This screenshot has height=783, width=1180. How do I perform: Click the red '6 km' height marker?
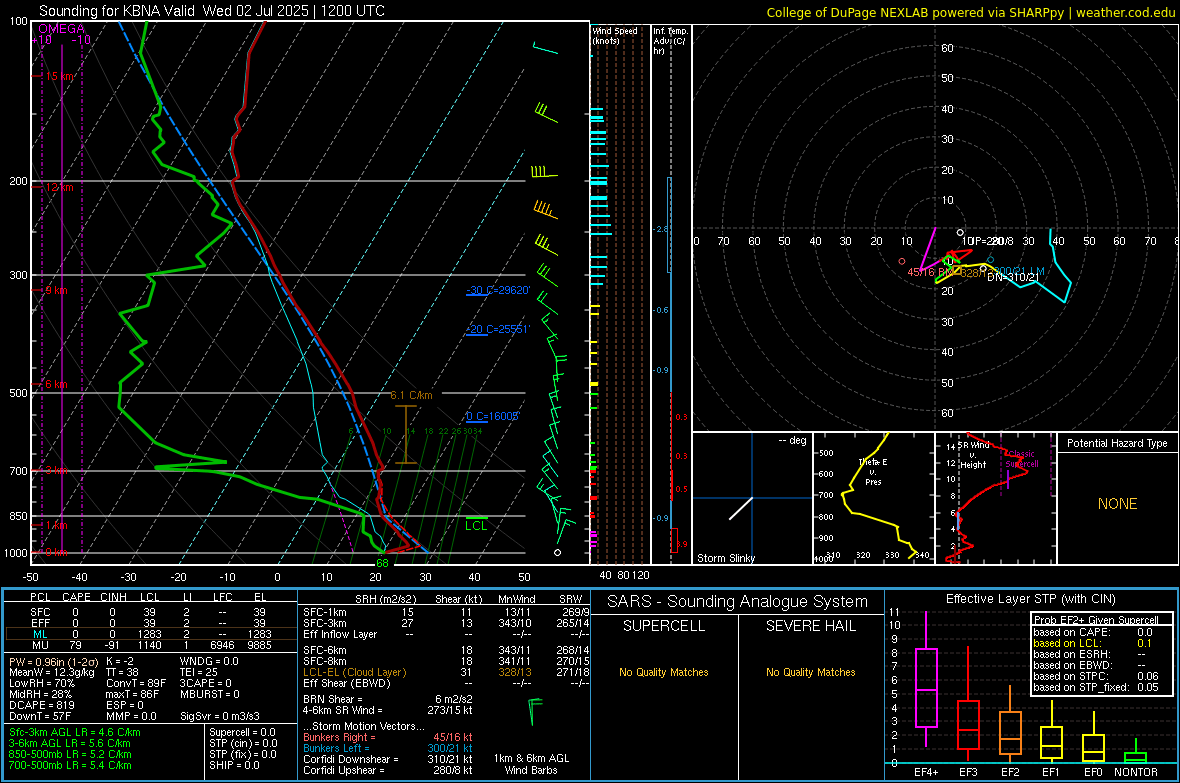tap(56, 384)
